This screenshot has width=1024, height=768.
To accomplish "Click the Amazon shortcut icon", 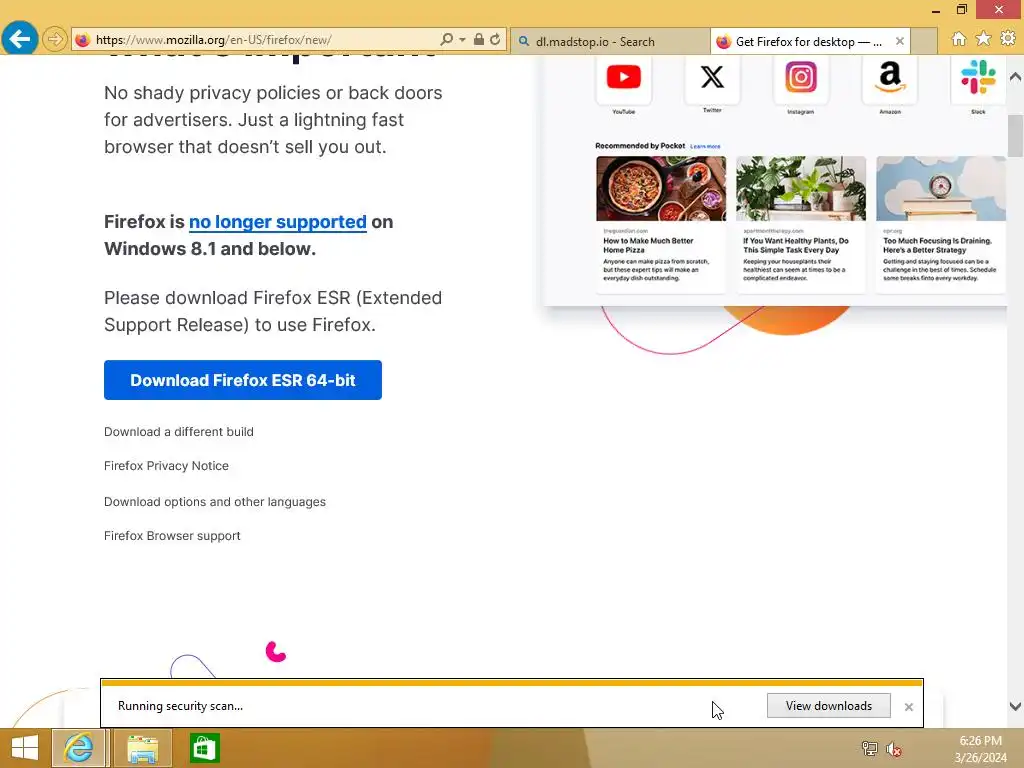I will (889, 78).
